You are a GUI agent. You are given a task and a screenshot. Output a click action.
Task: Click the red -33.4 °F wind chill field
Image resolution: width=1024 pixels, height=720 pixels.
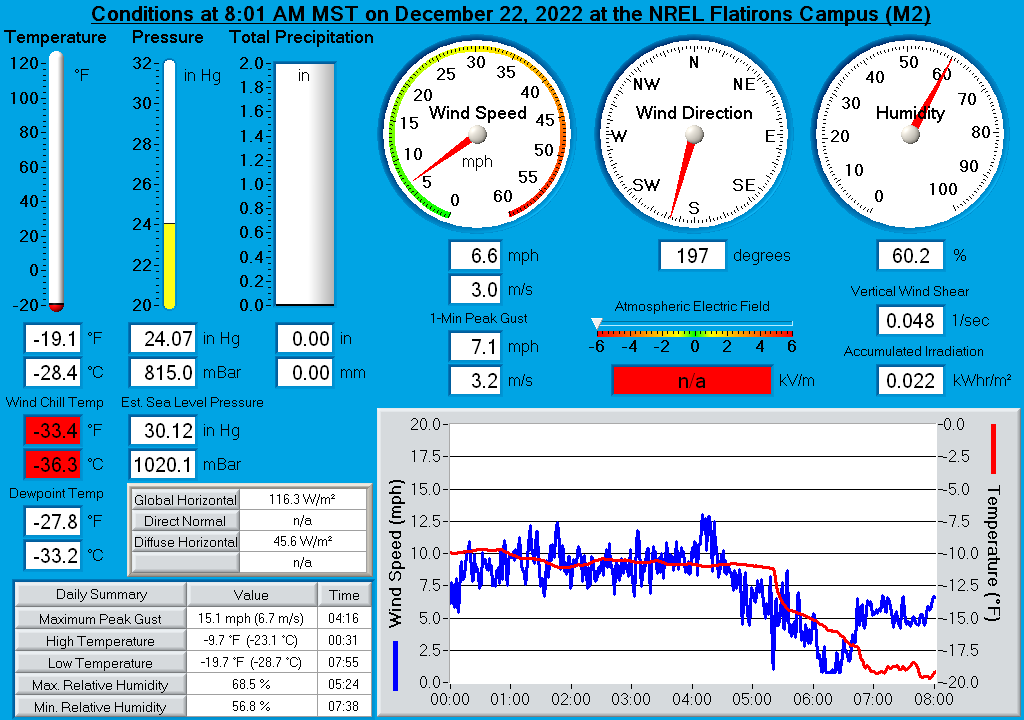(53, 431)
